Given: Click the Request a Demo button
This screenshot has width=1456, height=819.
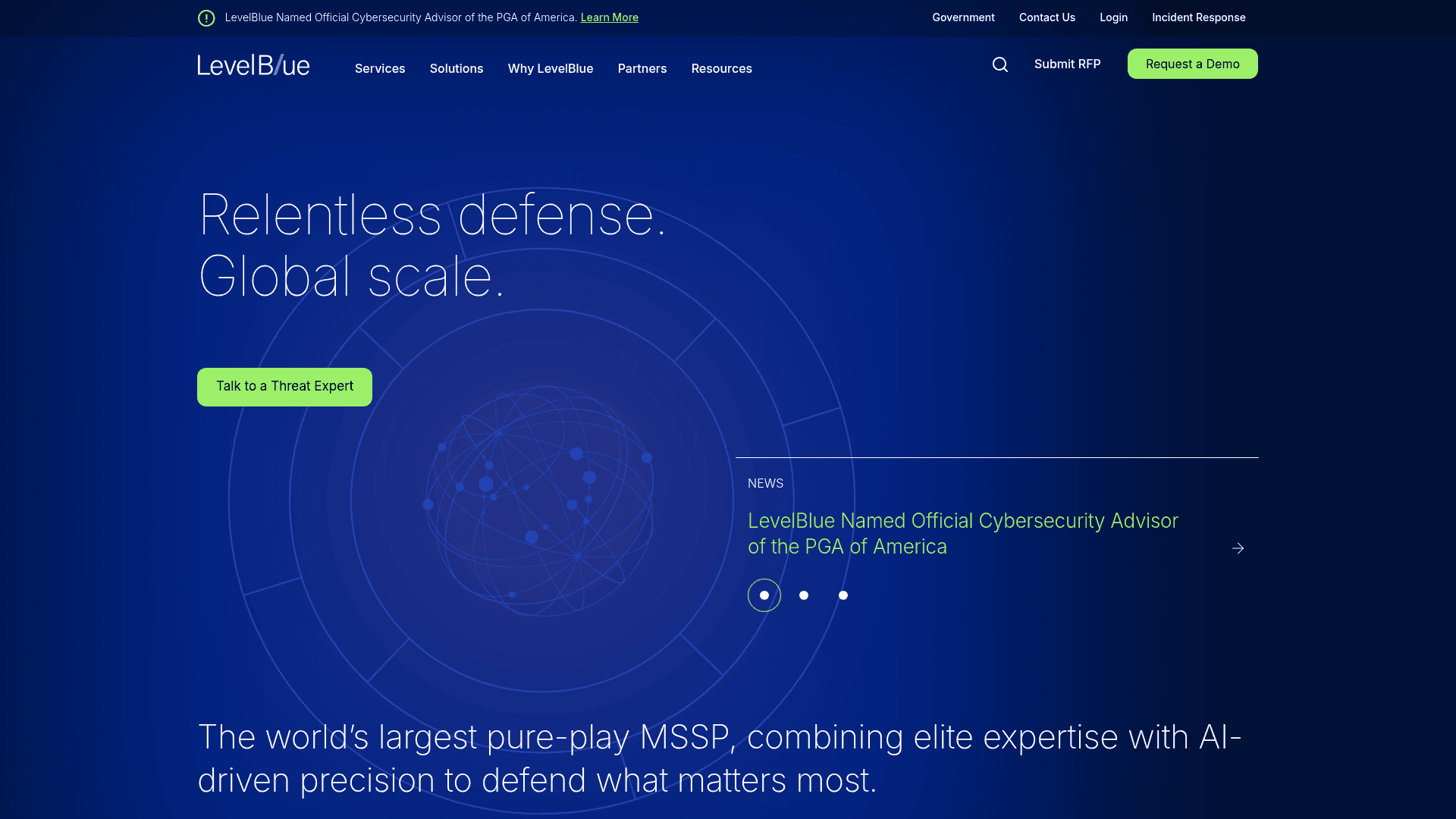Looking at the screenshot, I should [1192, 64].
